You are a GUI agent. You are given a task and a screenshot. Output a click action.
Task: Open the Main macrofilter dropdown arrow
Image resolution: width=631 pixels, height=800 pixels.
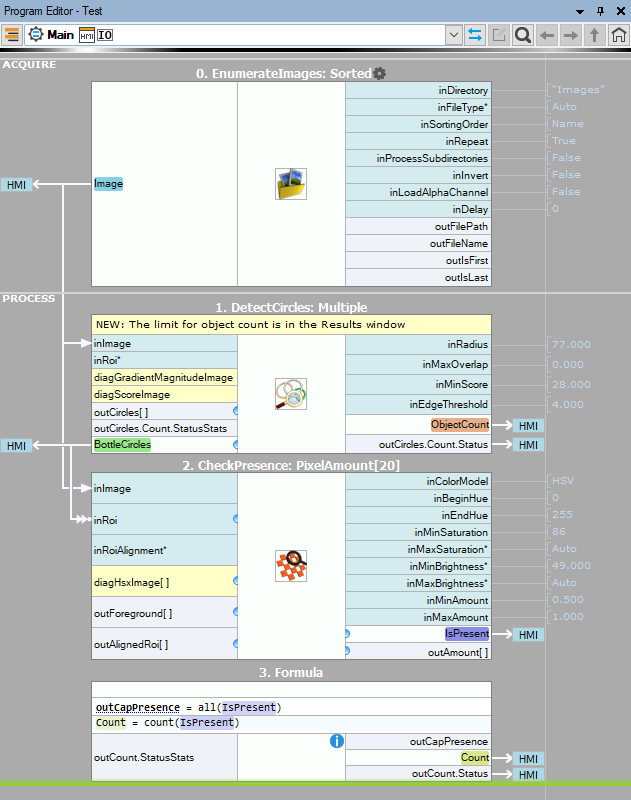pos(452,35)
